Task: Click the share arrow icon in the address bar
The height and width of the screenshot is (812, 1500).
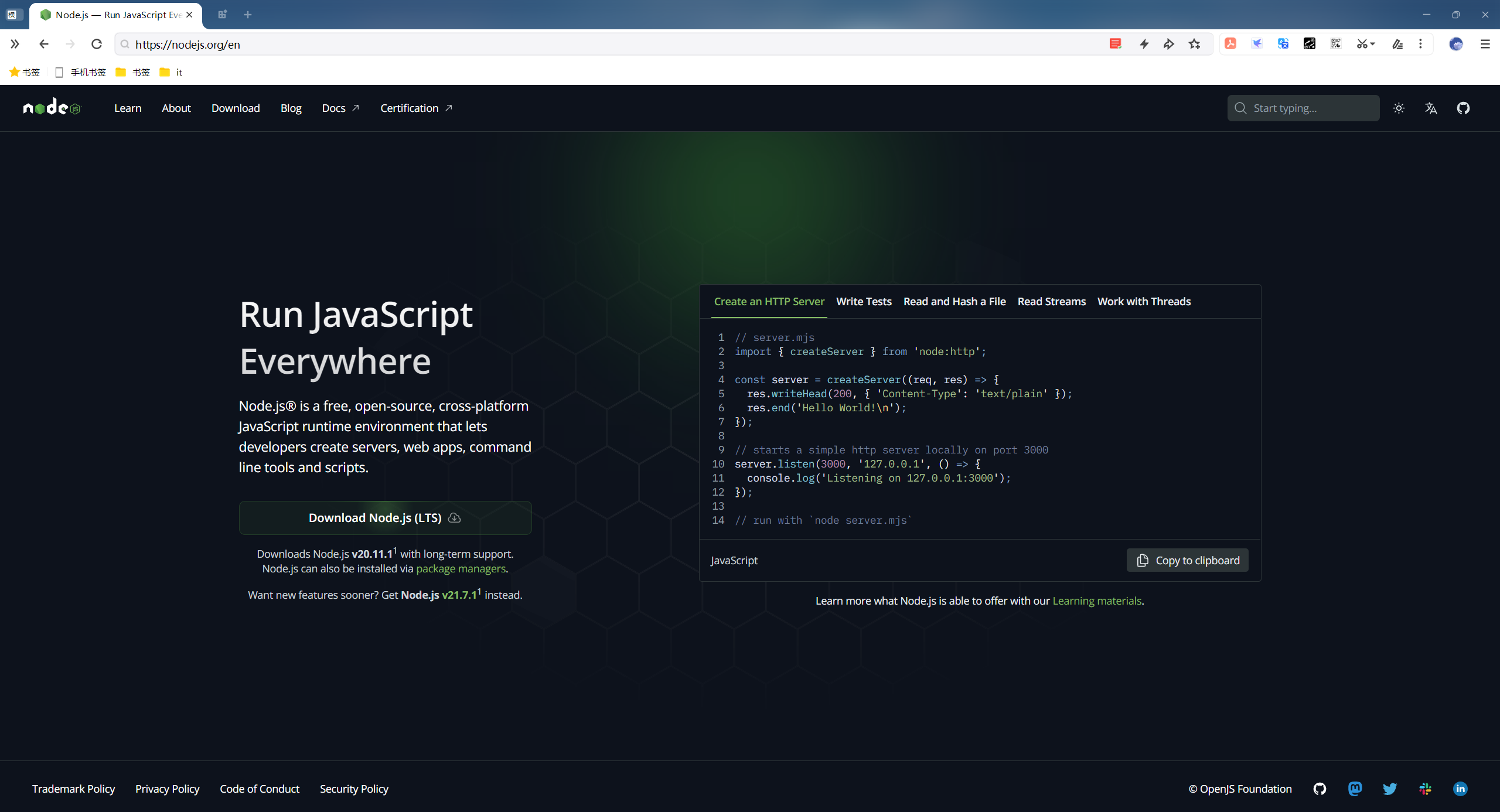Action: click(1169, 44)
